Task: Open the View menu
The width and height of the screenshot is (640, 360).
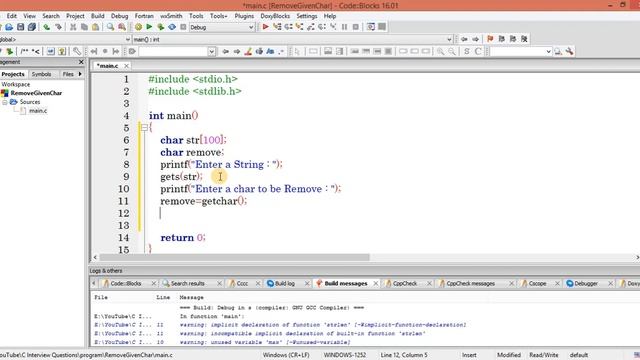Action: click(29, 16)
